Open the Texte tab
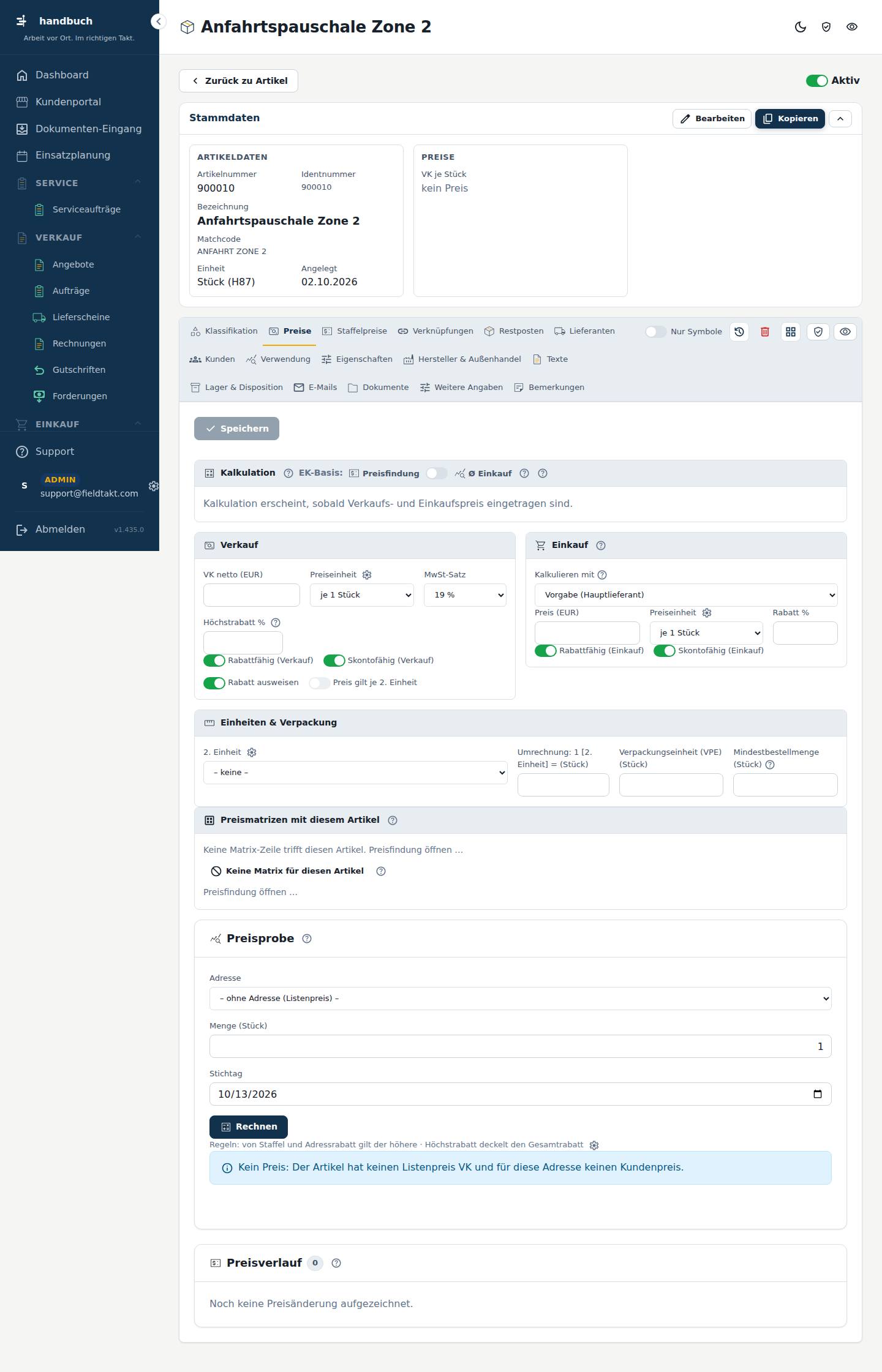The height and width of the screenshot is (1372, 882). click(550, 359)
